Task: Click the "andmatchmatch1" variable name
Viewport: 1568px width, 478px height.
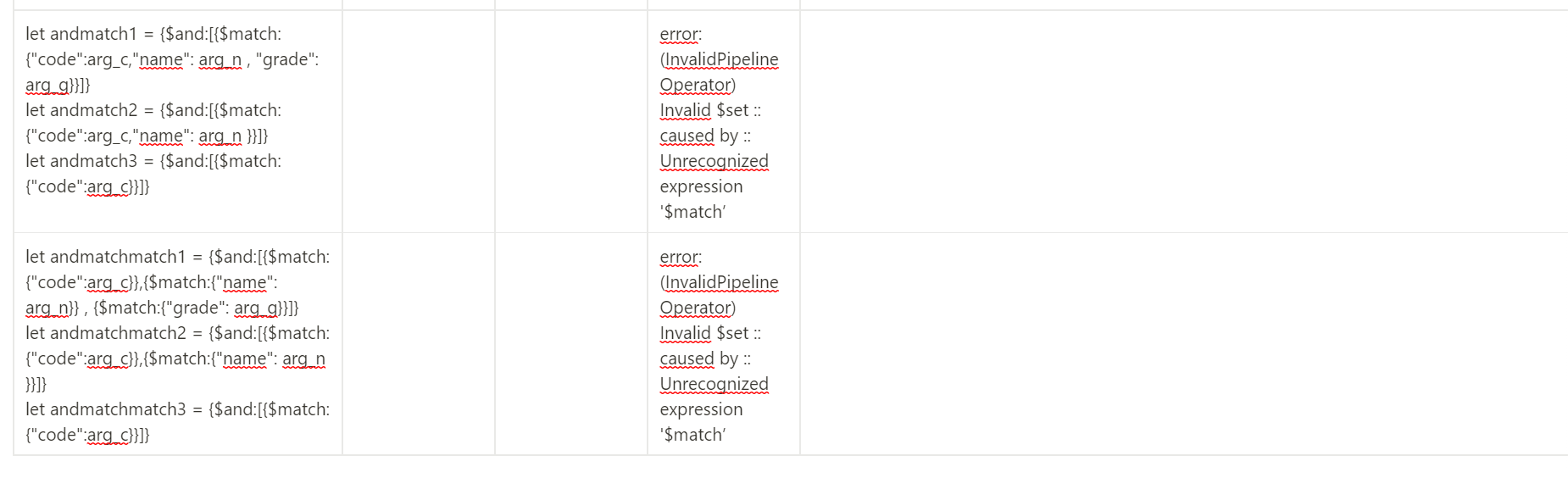Action: (x=118, y=257)
